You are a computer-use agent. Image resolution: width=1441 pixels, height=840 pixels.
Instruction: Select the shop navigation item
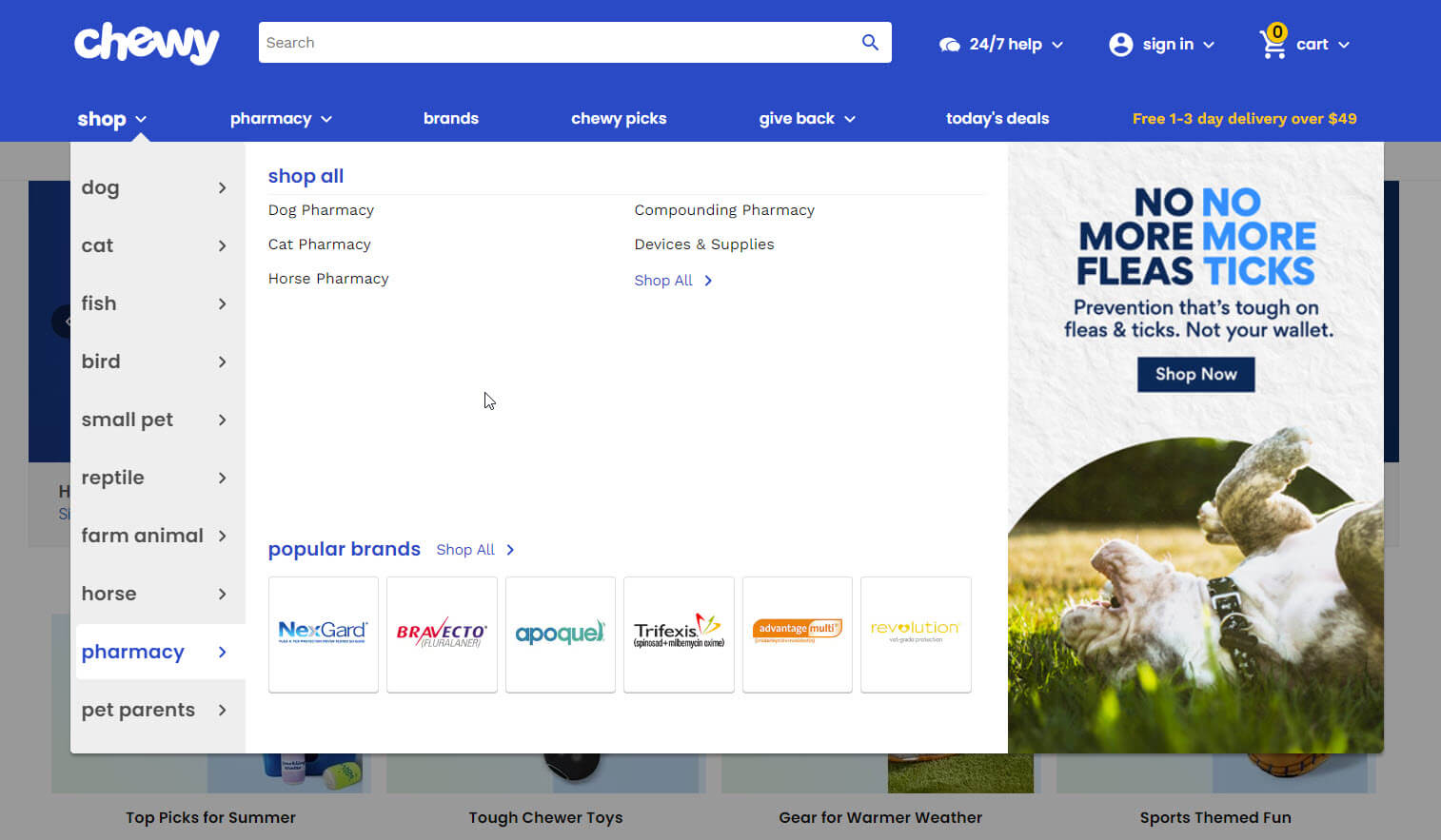tap(102, 119)
